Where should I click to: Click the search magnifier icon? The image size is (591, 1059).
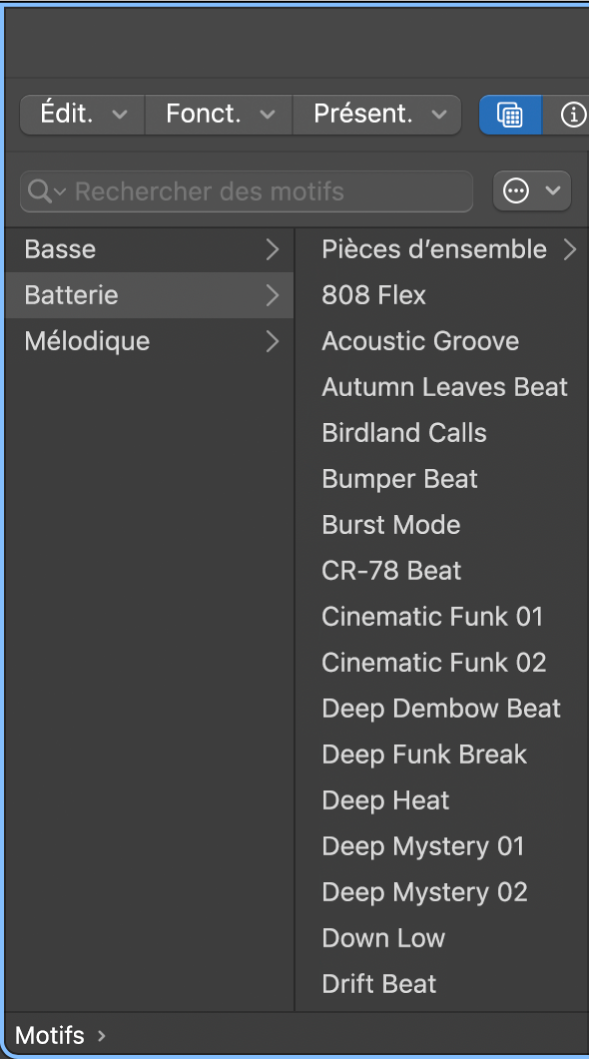pos(39,192)
